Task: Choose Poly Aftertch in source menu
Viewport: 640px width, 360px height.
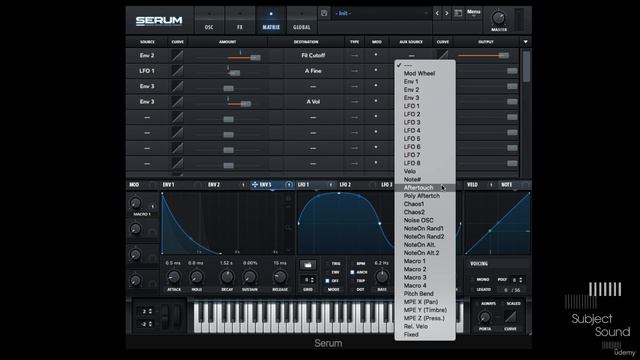Action: 425,196
